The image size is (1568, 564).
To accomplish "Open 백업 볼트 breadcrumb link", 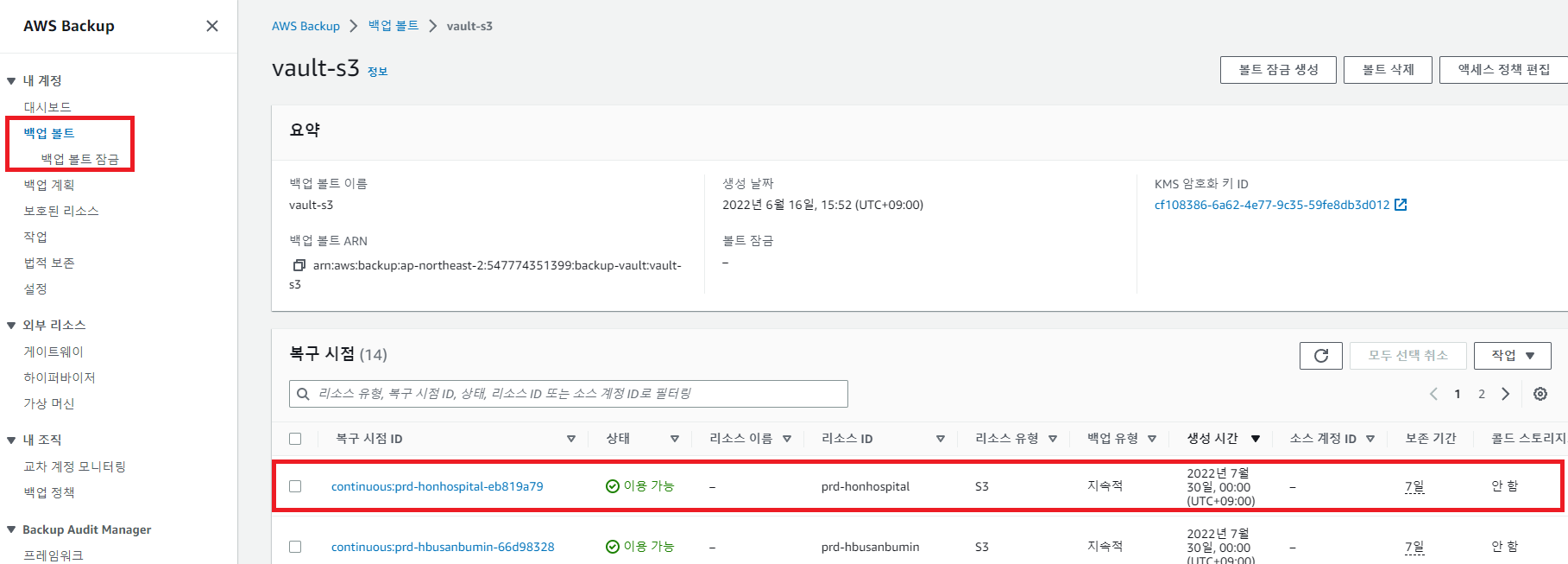I will click(x=394, y=26).
